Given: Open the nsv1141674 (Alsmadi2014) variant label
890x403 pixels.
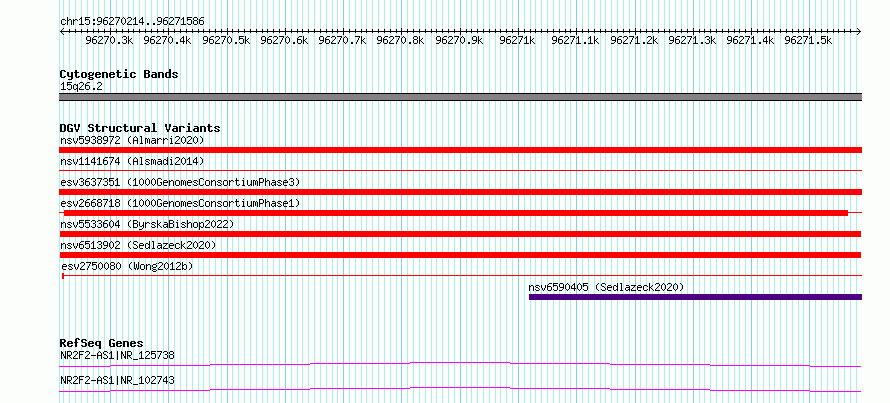Looking at the screenshot, I should pos(132,161).
